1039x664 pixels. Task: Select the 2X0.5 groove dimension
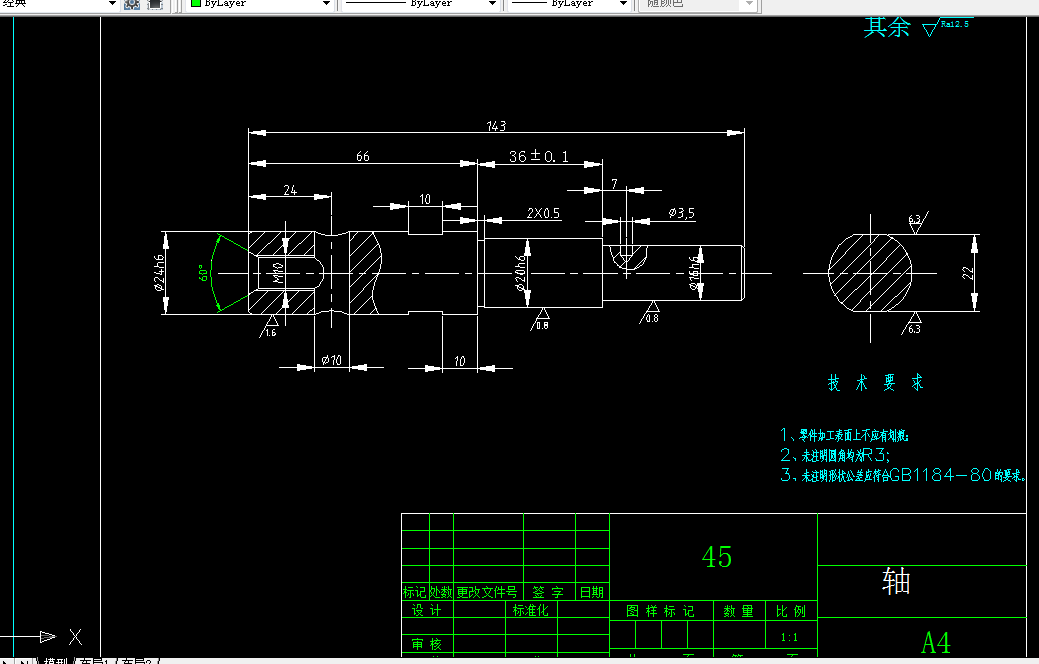coord(543,213)
